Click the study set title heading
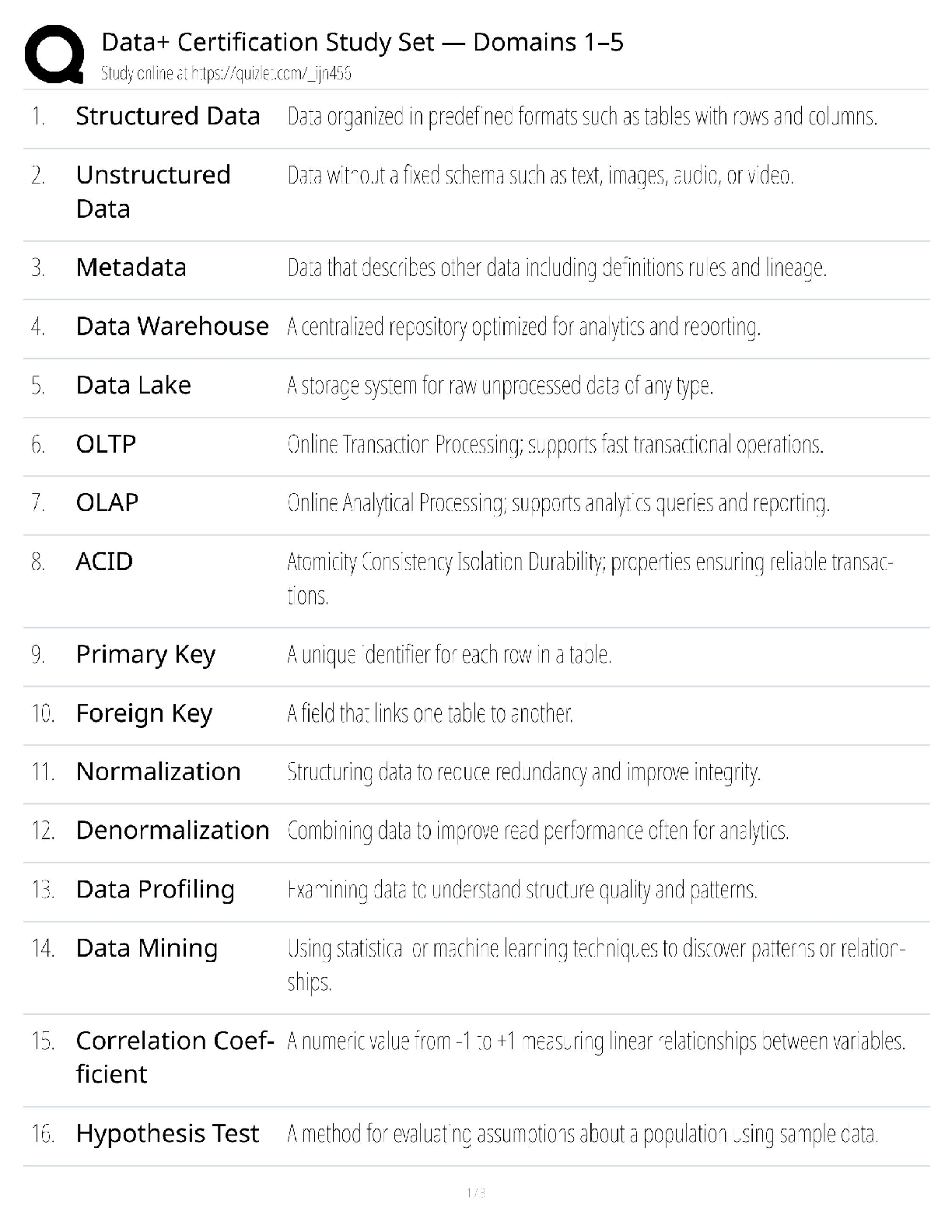The height and width of the screenshot is (1232, 952). coord(362,42)
